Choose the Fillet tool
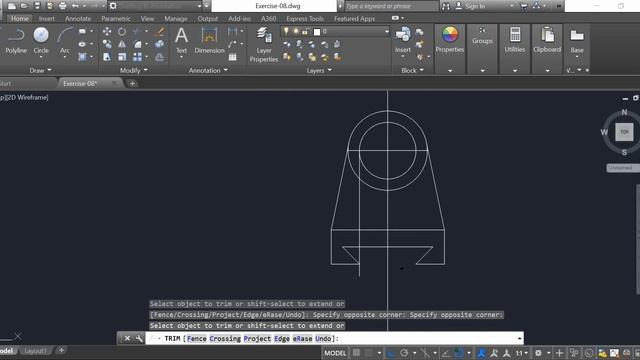This screenshot has height=360, width=640. 138,44
